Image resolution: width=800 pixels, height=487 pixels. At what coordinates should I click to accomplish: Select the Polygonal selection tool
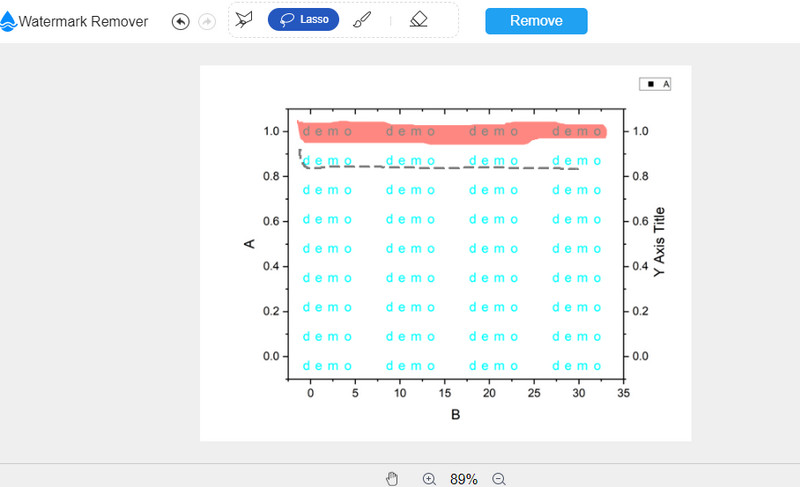(244, 19)
